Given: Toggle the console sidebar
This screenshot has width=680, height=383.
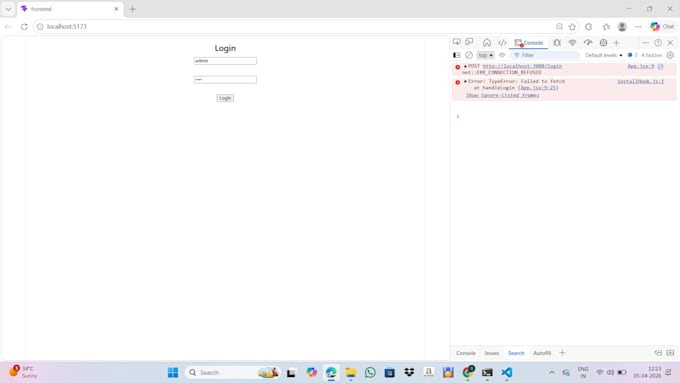Looking at the screenshot, I should pyautogui.click(x=457, y=55).
